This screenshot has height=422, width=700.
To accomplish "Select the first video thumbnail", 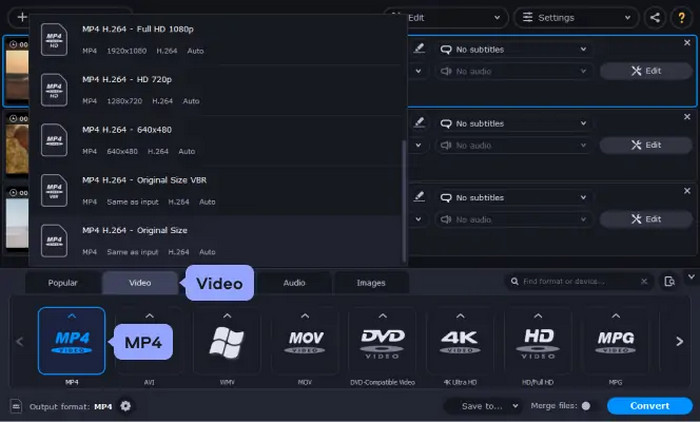I will pos(17,71).
